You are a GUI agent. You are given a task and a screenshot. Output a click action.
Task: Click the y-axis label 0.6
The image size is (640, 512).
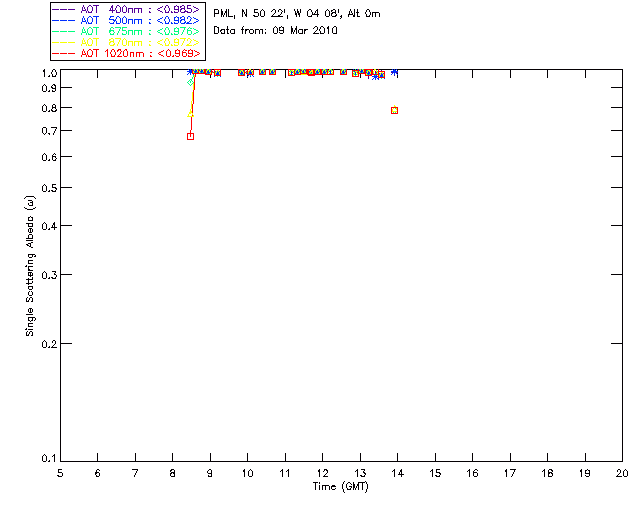click(x=49, y=157)
